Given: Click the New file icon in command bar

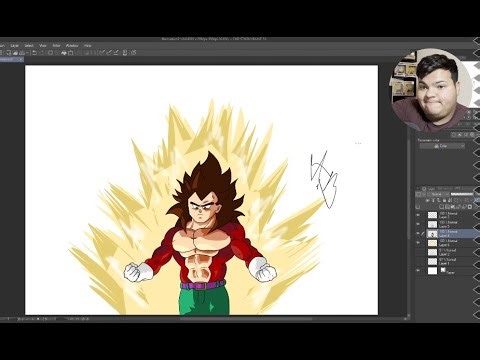Looking at the screenshot, I should tap(9, 53).
